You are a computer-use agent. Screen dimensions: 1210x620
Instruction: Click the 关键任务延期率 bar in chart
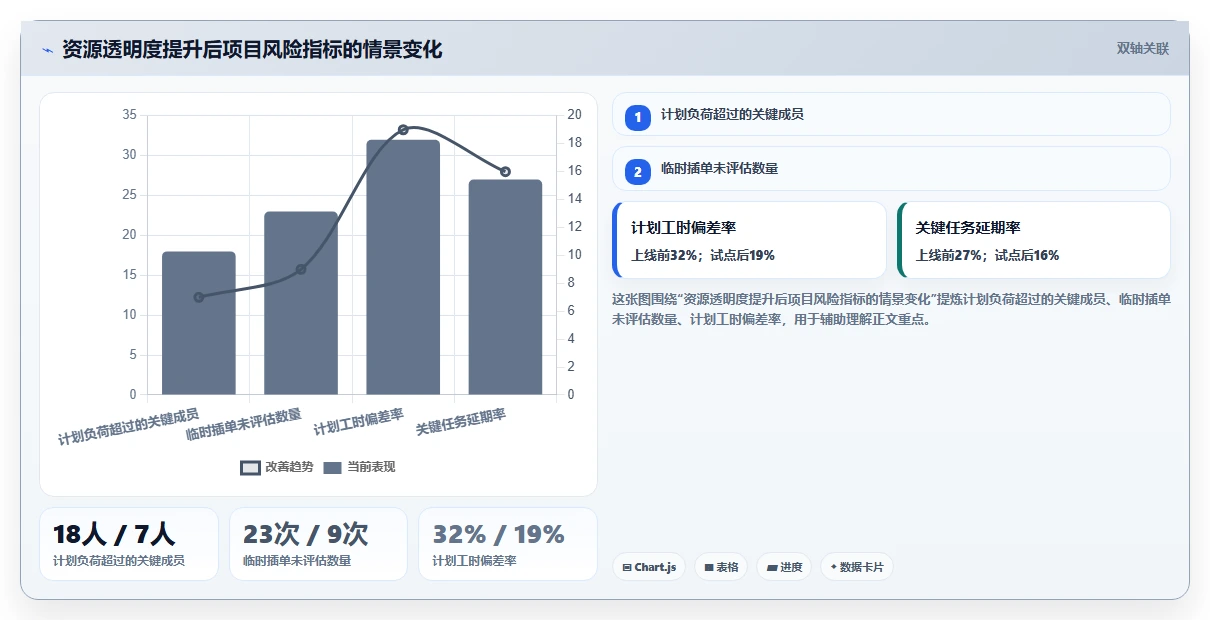click(x=505, y=287)
